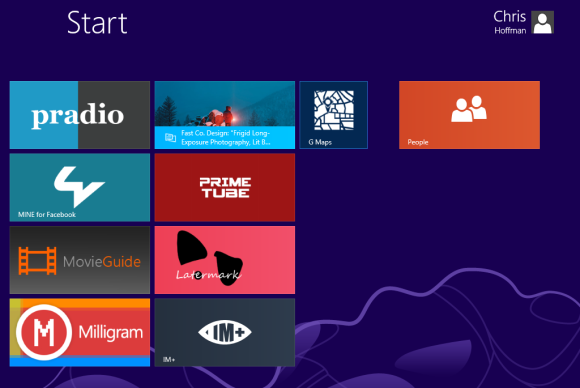Click the film strip icon on MovieGuide
Viewport: 580px width, 388px height.
(37, 261)
